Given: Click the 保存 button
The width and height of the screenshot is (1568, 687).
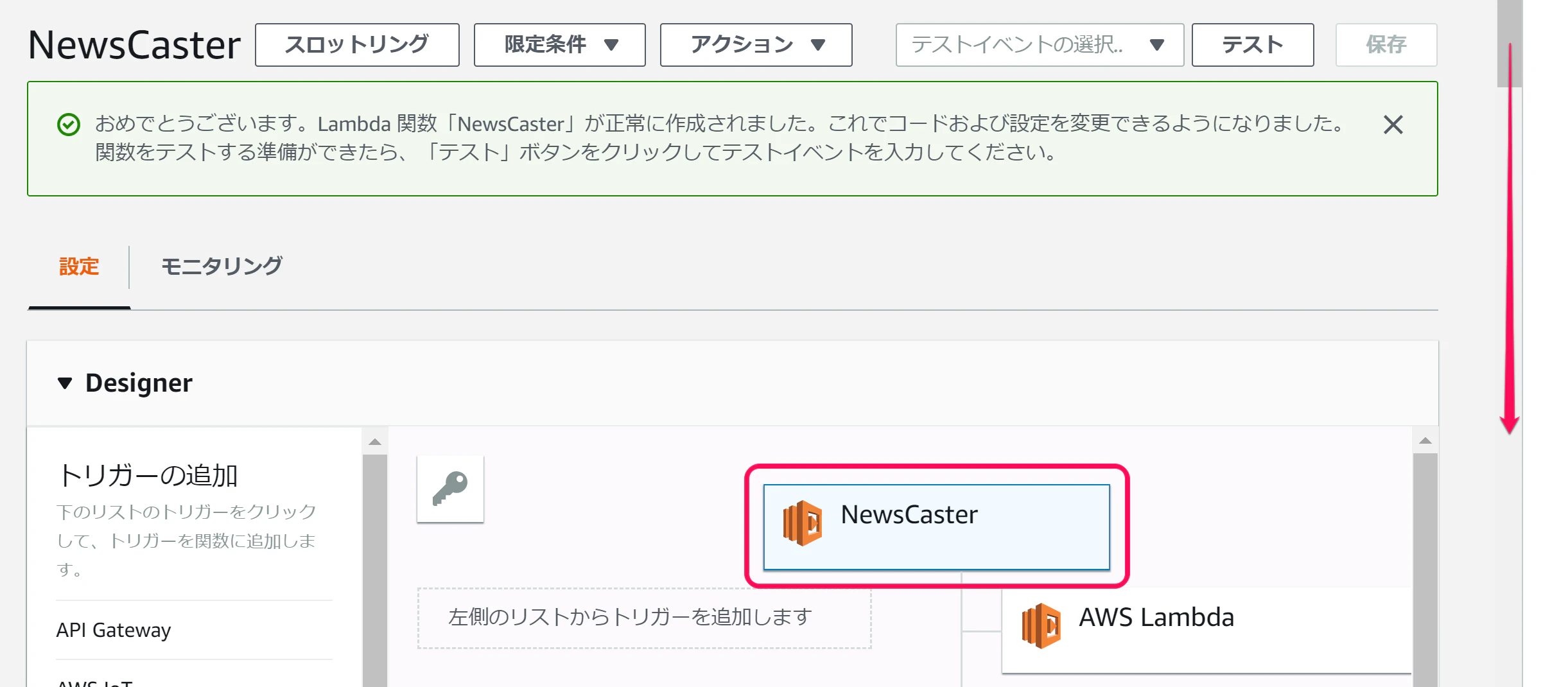Looking at the screenshot, I should pyautogui.click(x=1386, y=45).
